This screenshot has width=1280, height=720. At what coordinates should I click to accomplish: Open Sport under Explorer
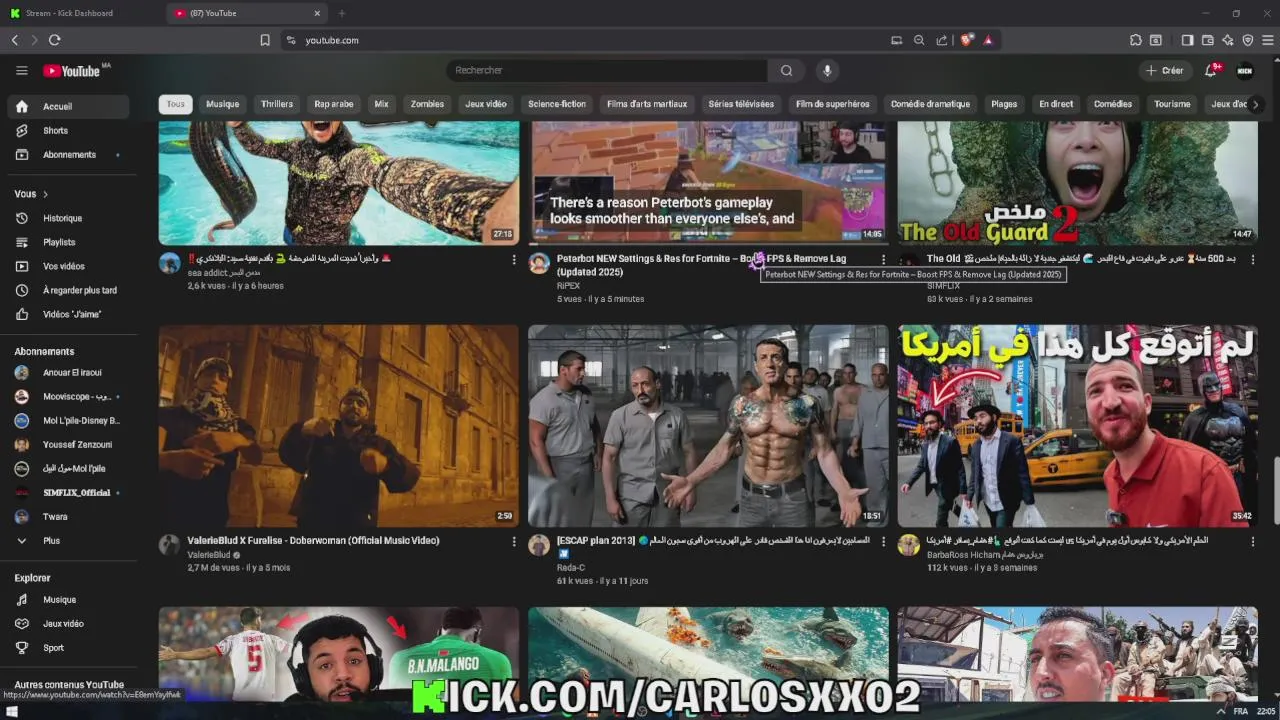(68, 647)
